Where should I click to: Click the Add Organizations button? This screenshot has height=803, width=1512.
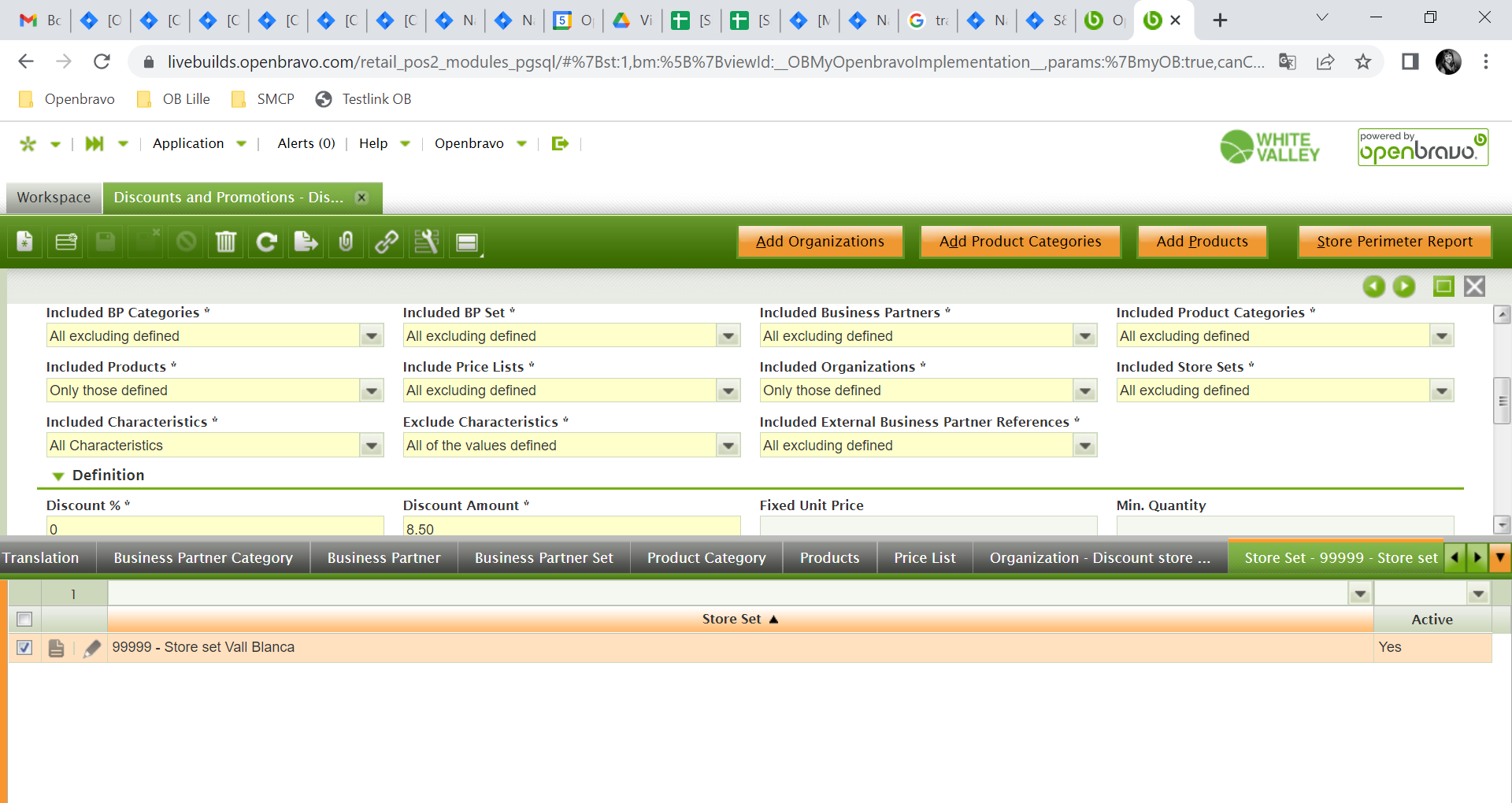click(820, 242)
